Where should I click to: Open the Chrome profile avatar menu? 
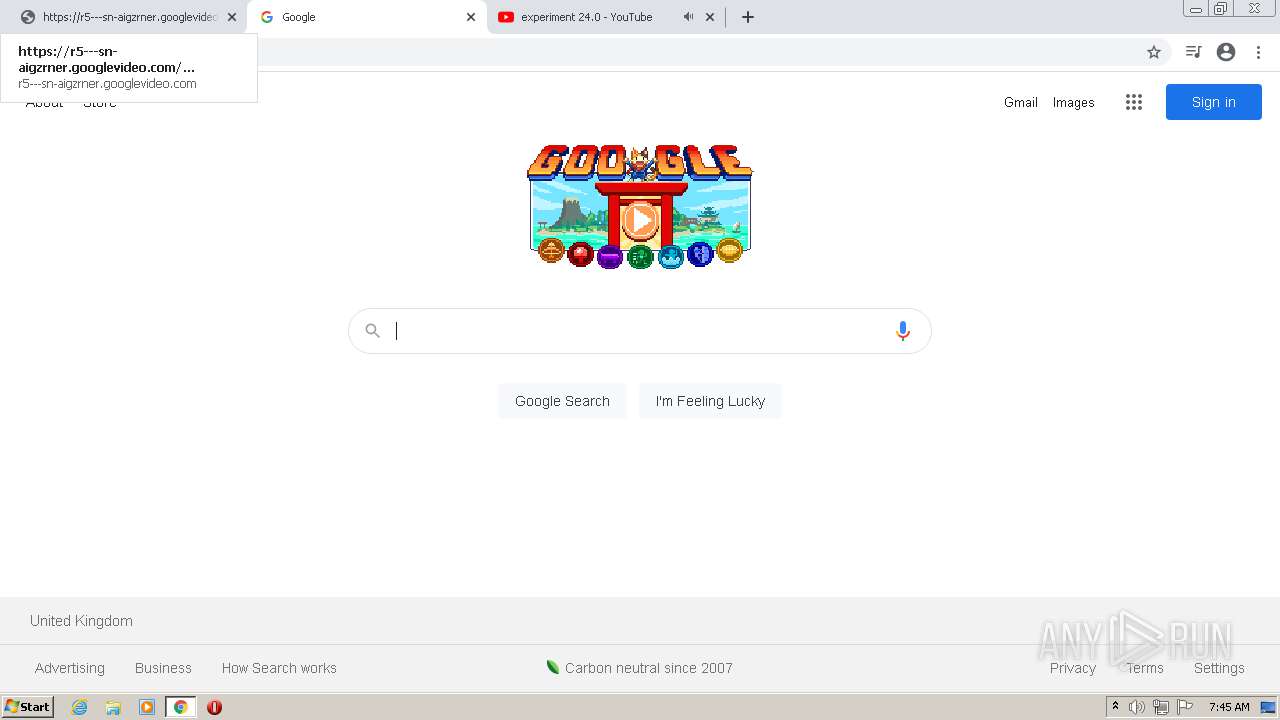(x=1226, y=52)
